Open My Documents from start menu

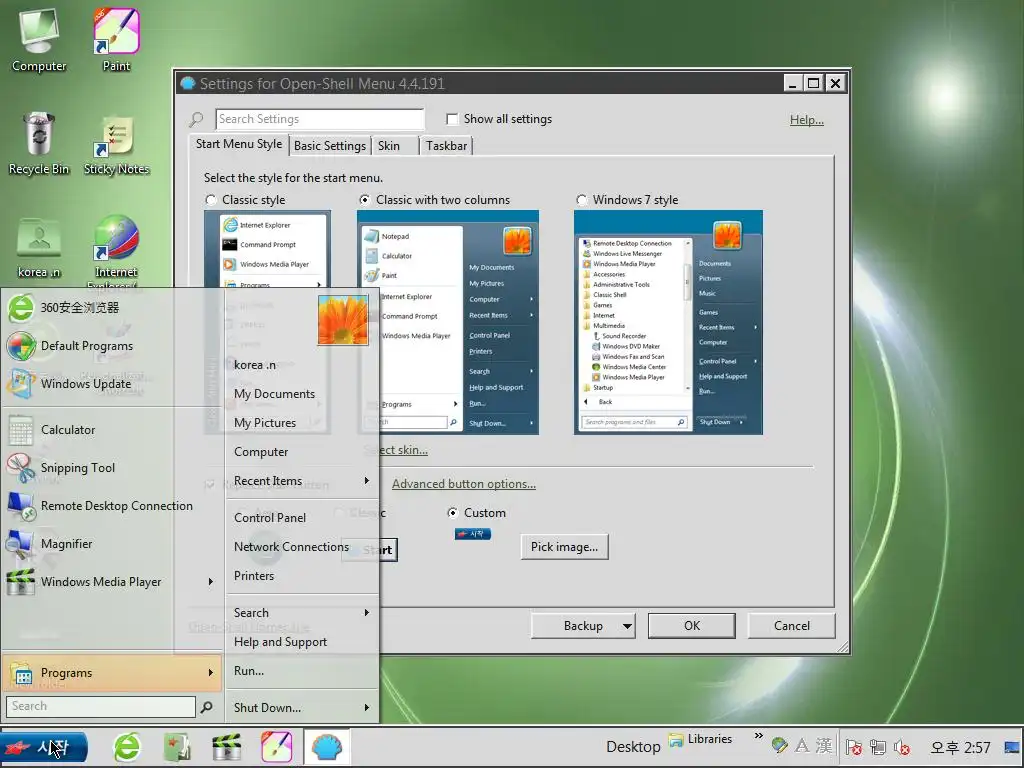click(302, 394)
